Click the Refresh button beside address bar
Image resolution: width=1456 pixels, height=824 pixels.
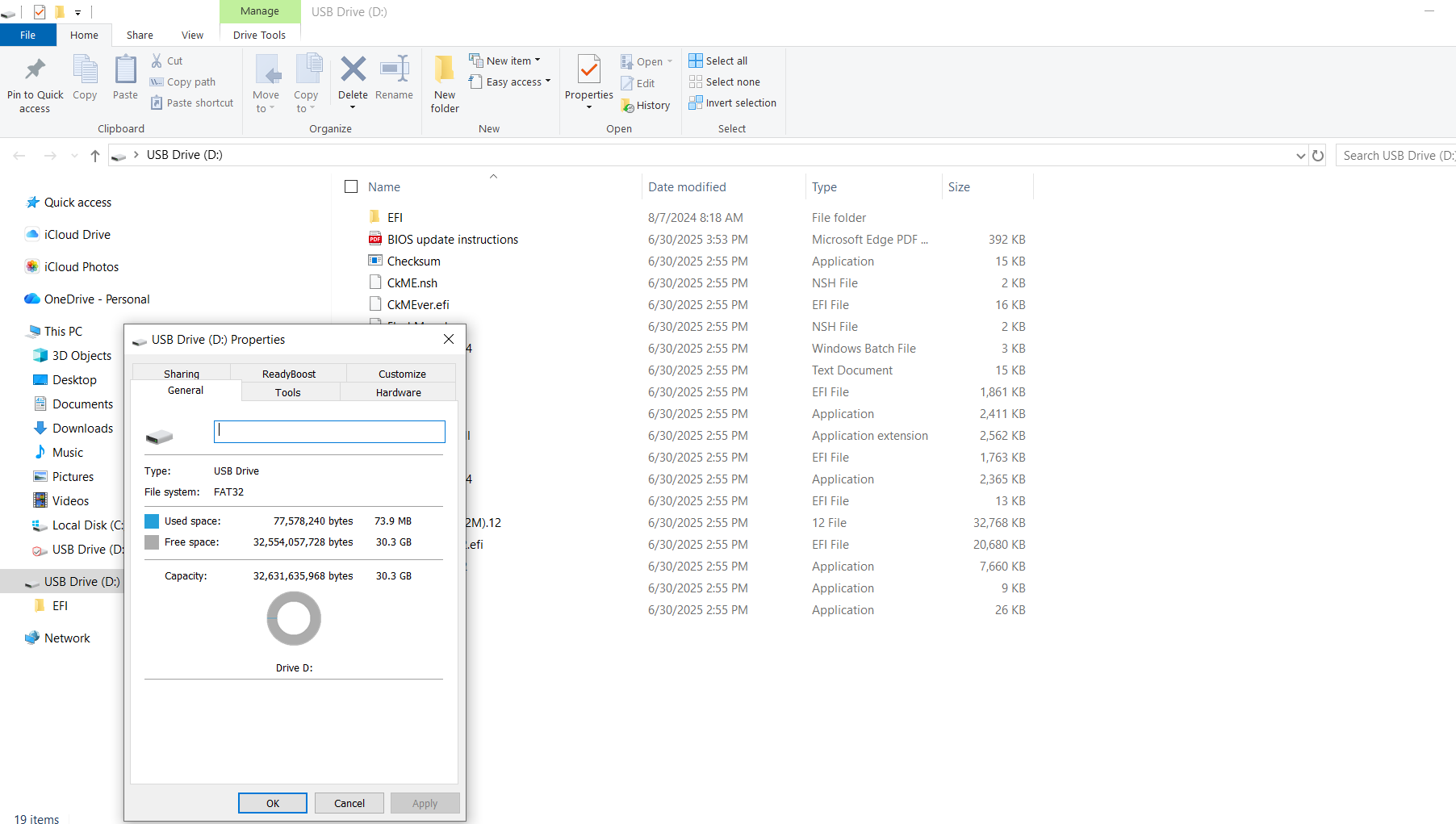tap(1318, 155)
